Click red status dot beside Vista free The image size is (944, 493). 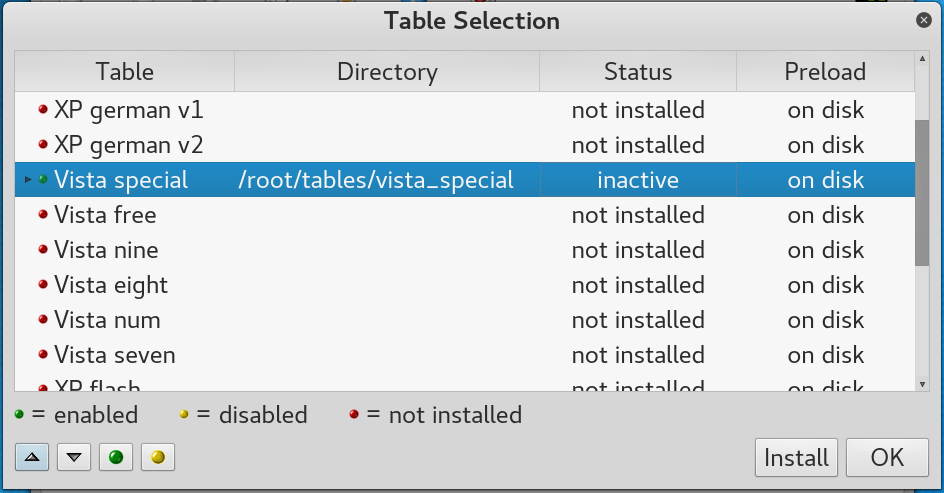click(x=43, y=215)
